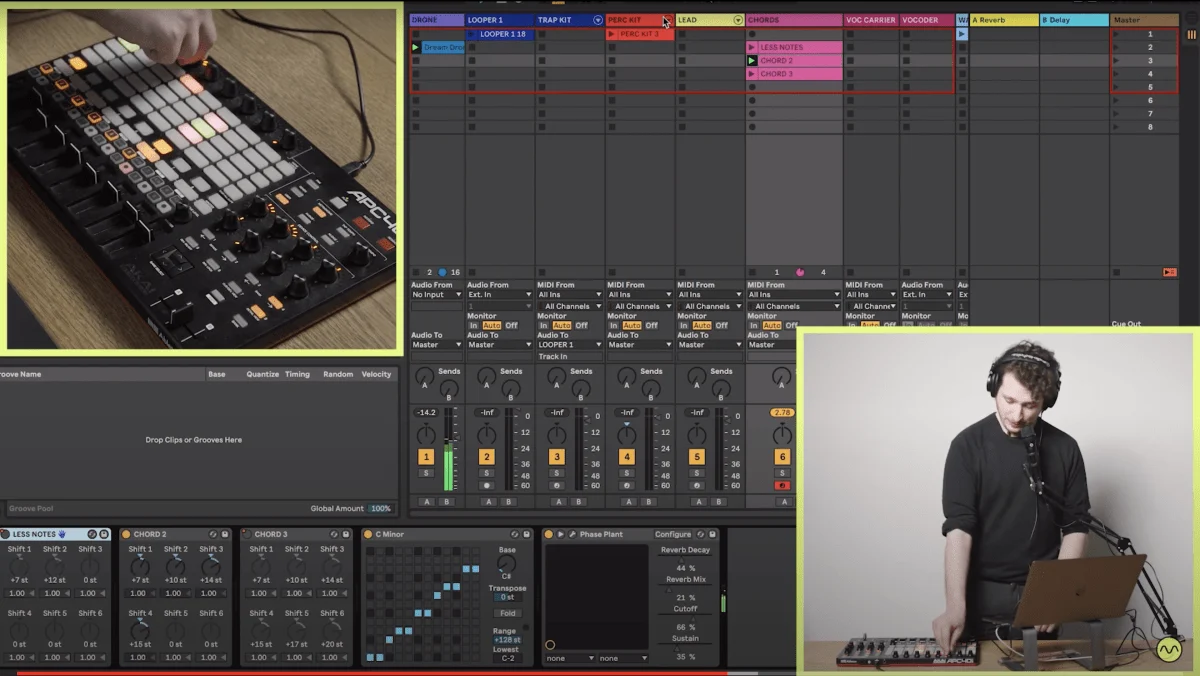Launch the LESS NOTES clip
The width and height of the screenshot is (1200, 676).
coord(752,47)
